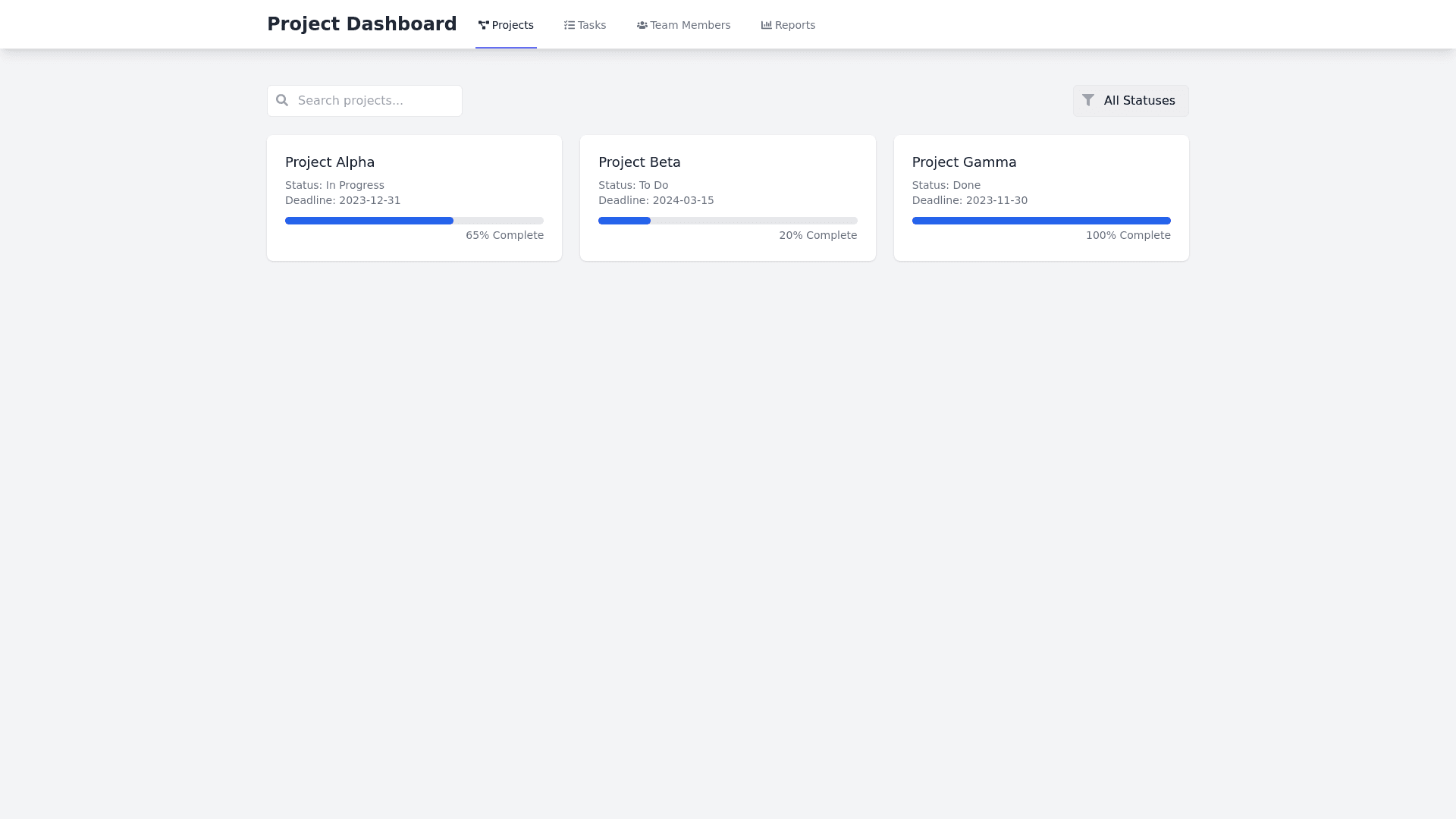Click the Projects network icon in the navbar
Viewport: 1456px width, 819px height.
click(483, 25)
